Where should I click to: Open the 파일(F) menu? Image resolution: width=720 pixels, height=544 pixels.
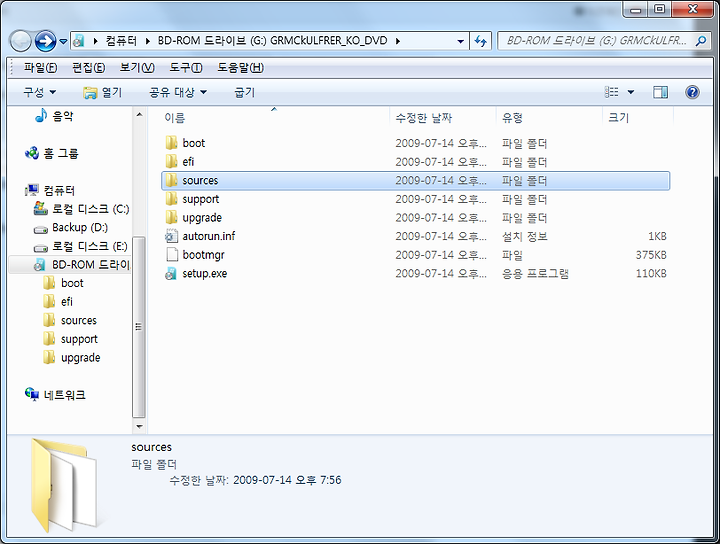click(x=40, y=68)
